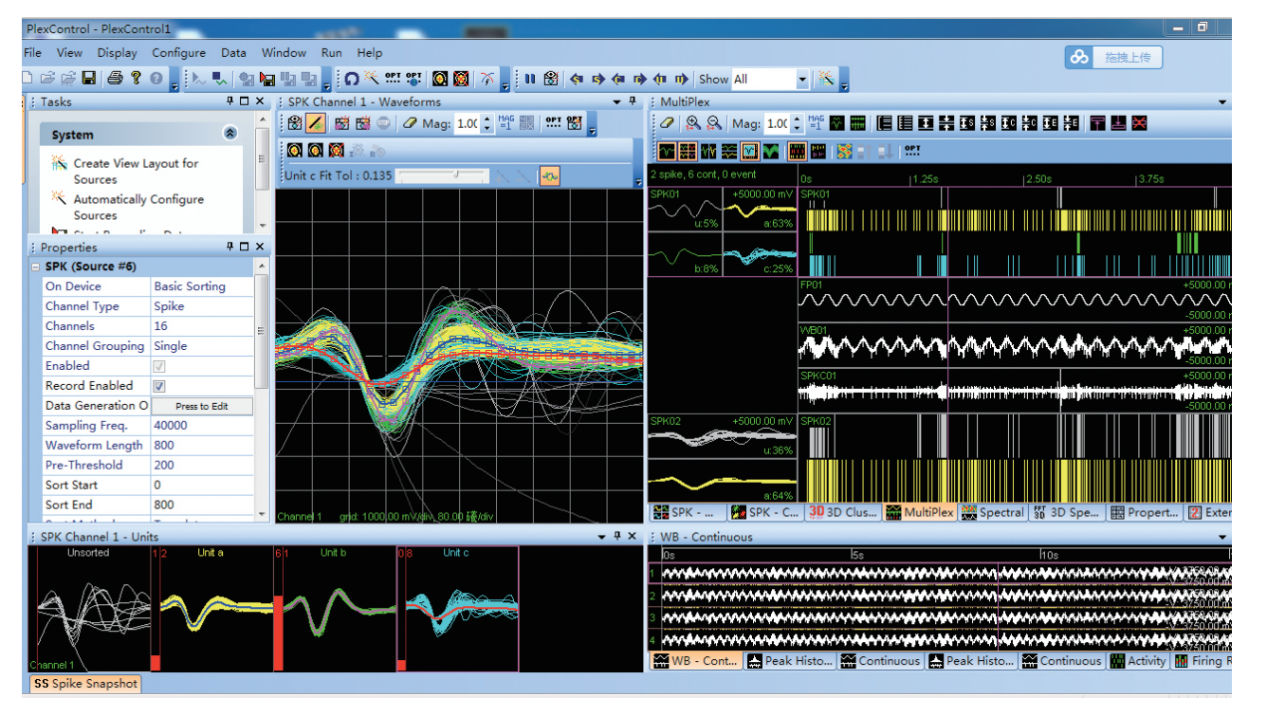Click the Press to Edit button
The height and width of the screenshot is (716, 1267).
click(202, 406)
